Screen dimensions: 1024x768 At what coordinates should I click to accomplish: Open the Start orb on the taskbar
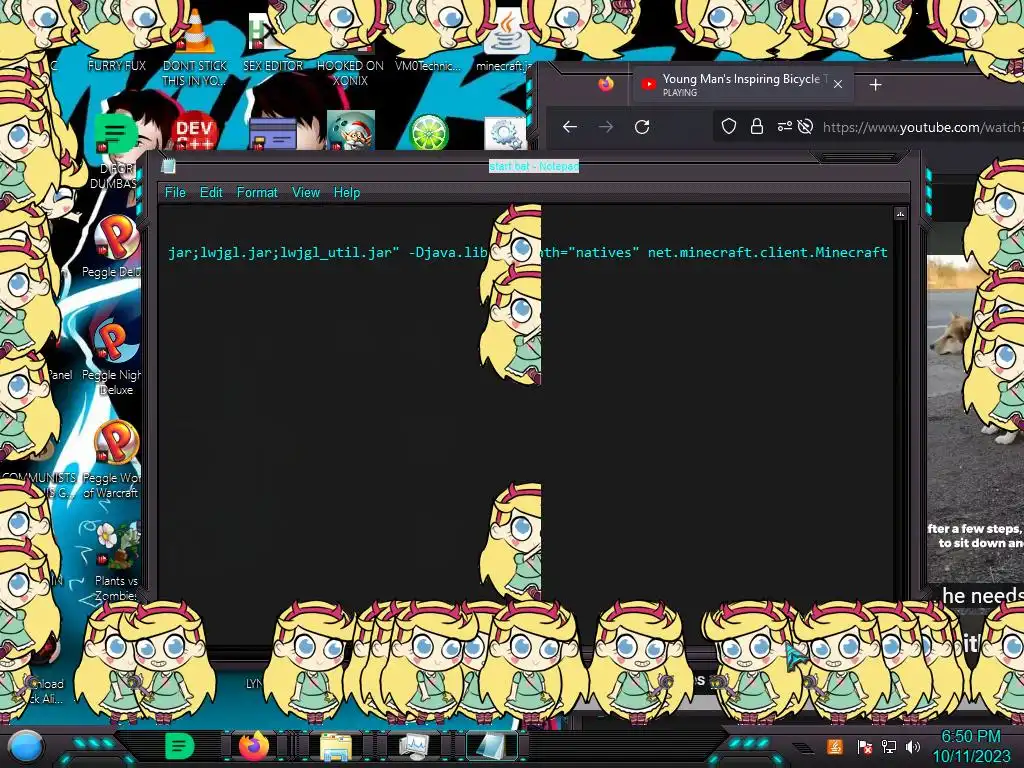[25, 746]
